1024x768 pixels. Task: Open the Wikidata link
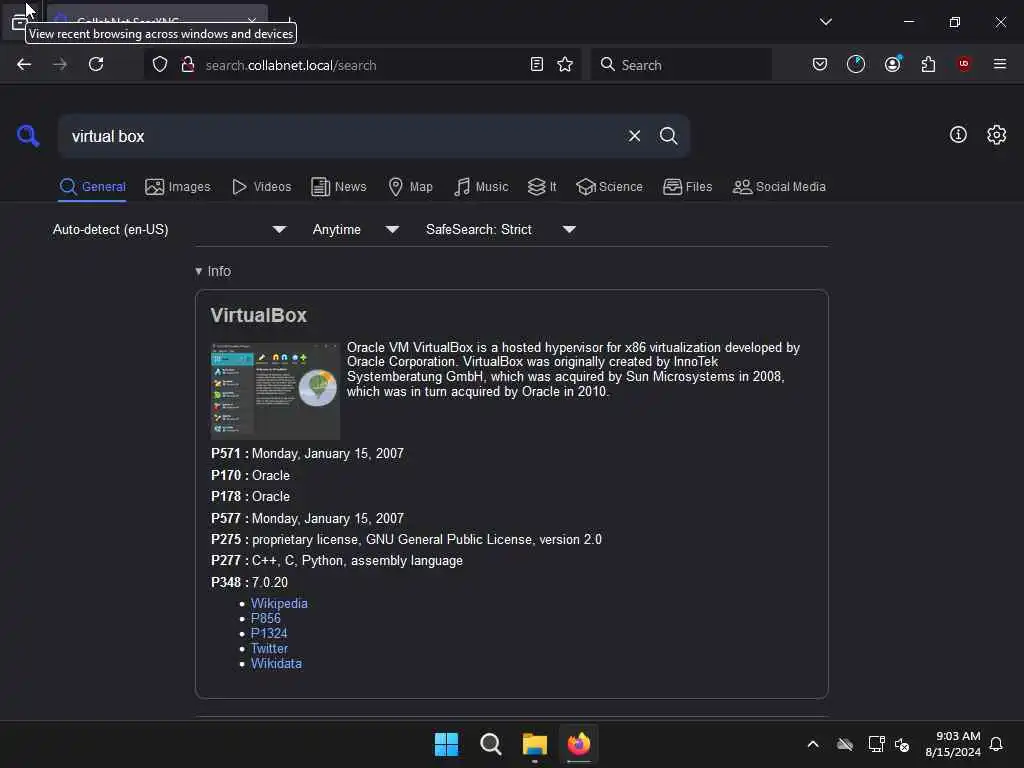tap(276, 664)
